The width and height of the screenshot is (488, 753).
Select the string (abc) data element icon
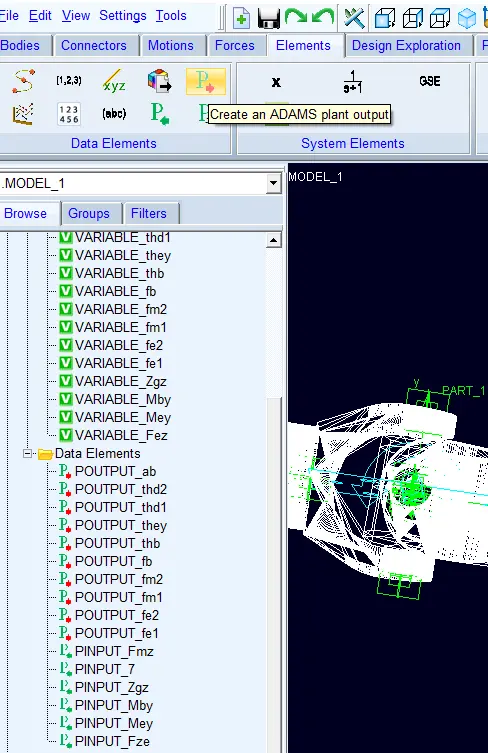point(114,114)
